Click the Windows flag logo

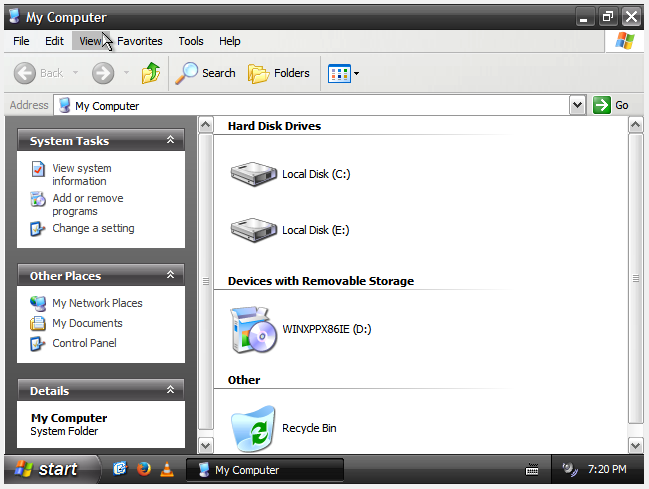click(625, 41)
